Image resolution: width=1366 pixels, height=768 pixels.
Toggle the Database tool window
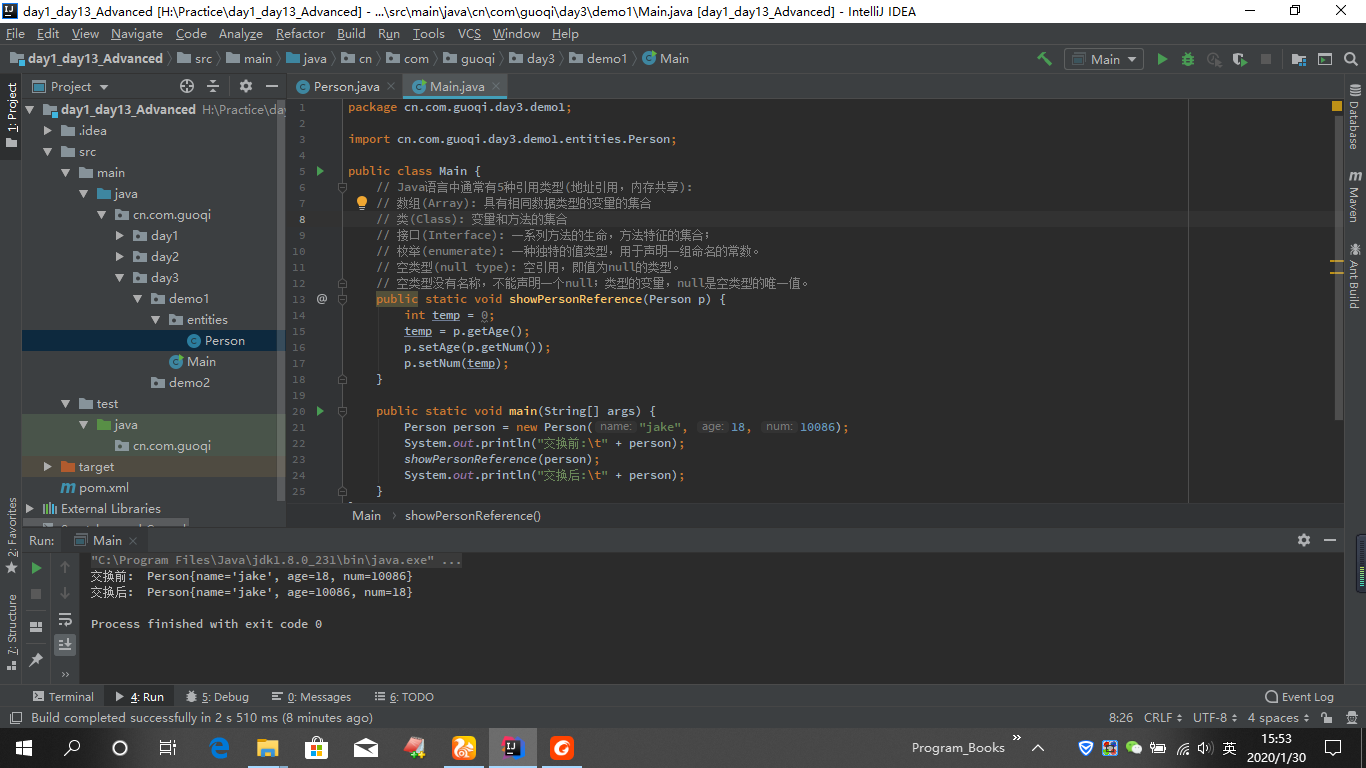[1355, 118]
